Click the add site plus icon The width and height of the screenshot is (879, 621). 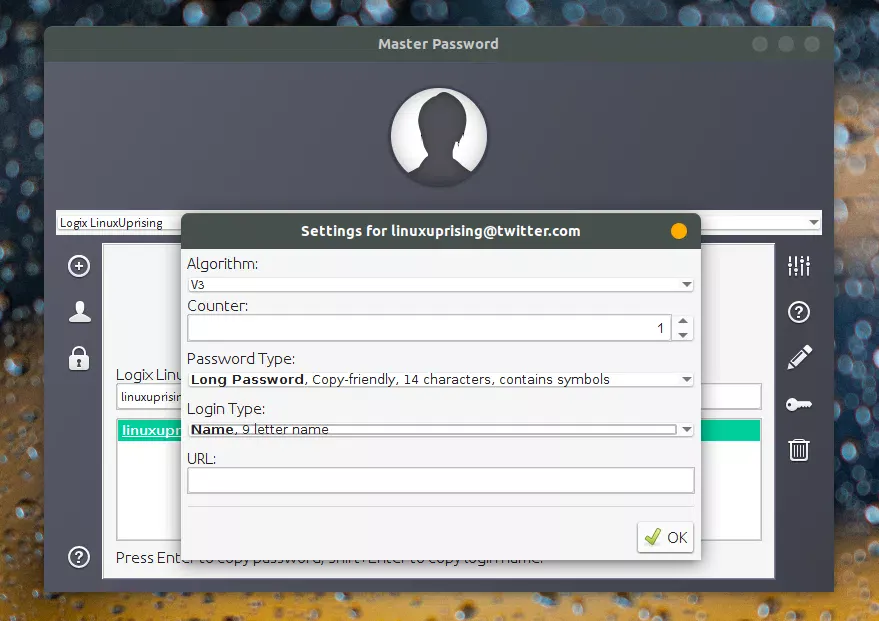79,266
